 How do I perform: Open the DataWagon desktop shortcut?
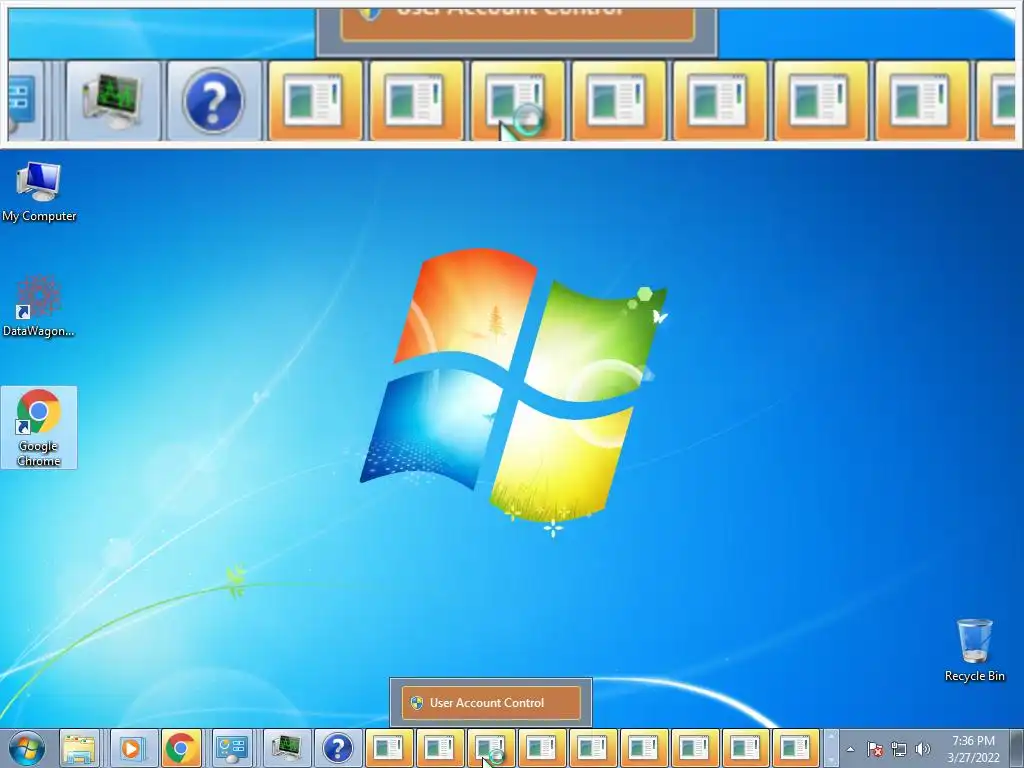pyautogui.click(x=39, y=306)
